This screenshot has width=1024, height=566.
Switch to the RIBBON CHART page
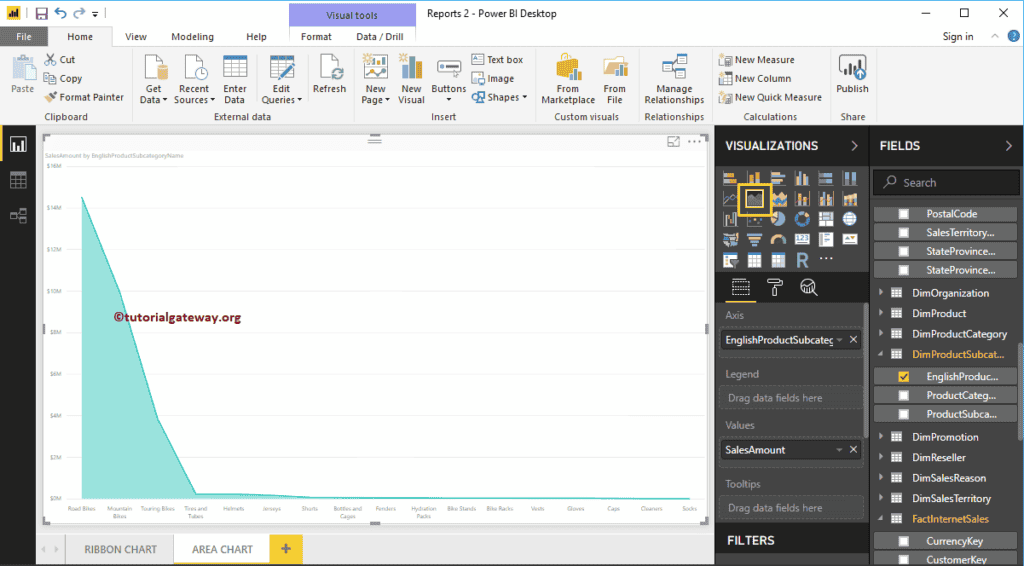click(x=120, y=549)
